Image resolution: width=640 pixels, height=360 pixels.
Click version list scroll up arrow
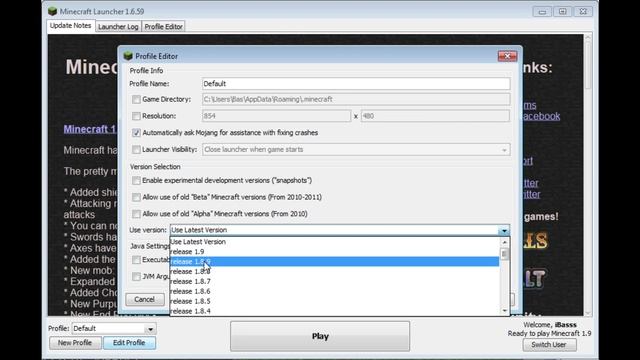pyautogui.click(x=504, y=242)
